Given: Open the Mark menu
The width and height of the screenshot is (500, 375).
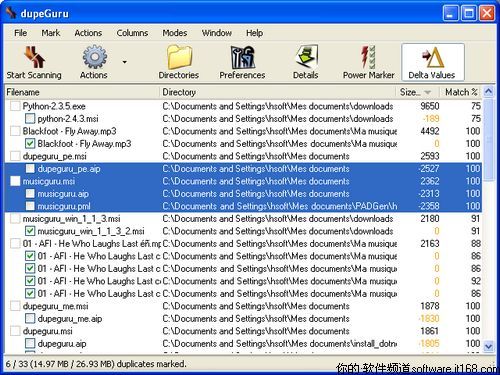Looking at the screenshot, I should pyautogui.click(x=51, y=33).
